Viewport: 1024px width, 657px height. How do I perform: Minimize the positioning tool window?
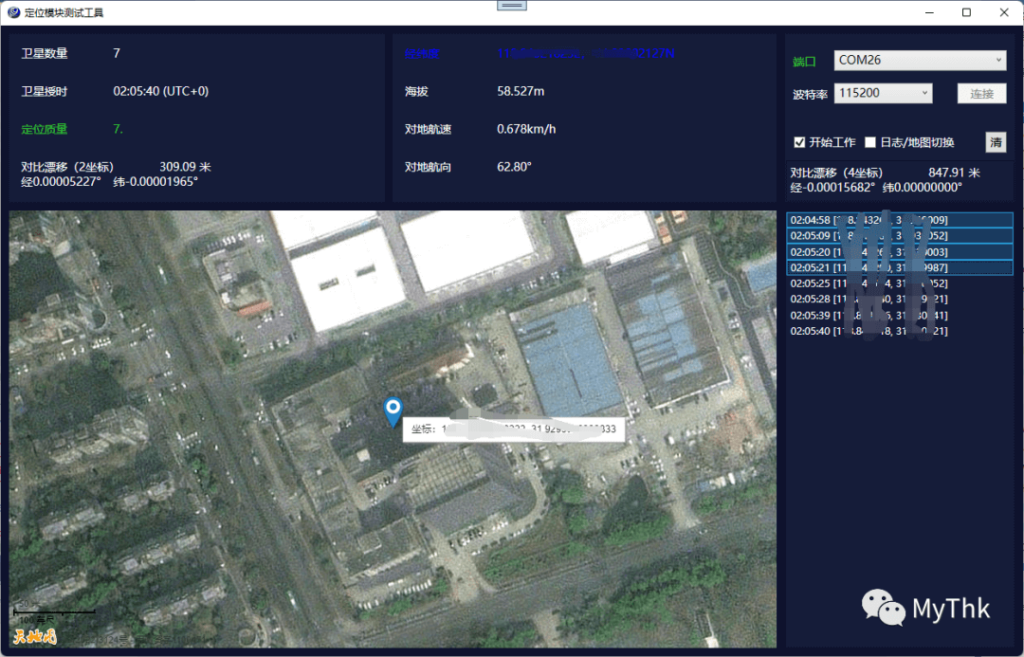tap(930, 13)
